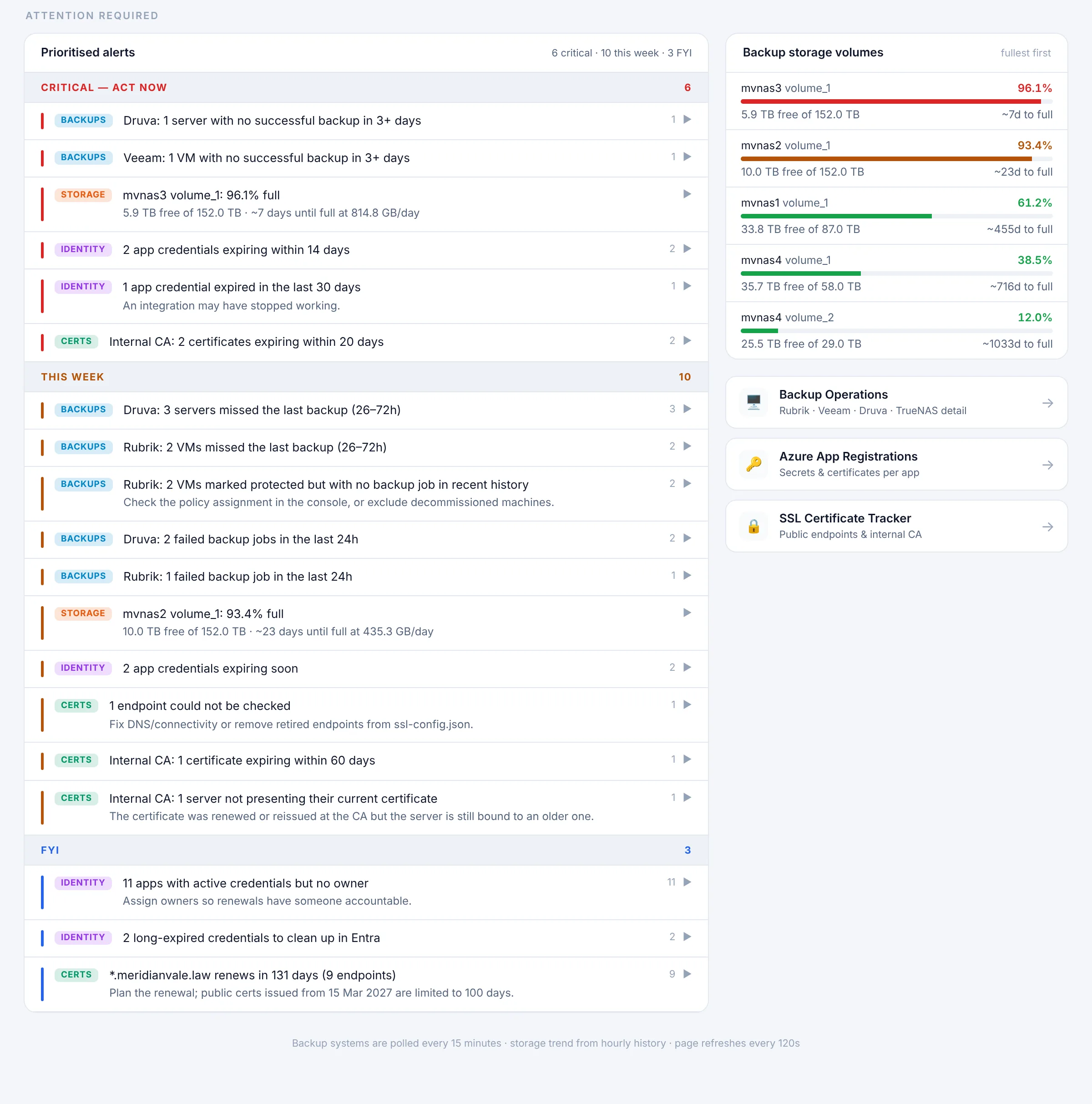1092x1104 pixels.
Task: Click the mvnas3 volume_1 usage bar
Action: tap(896, 102)
